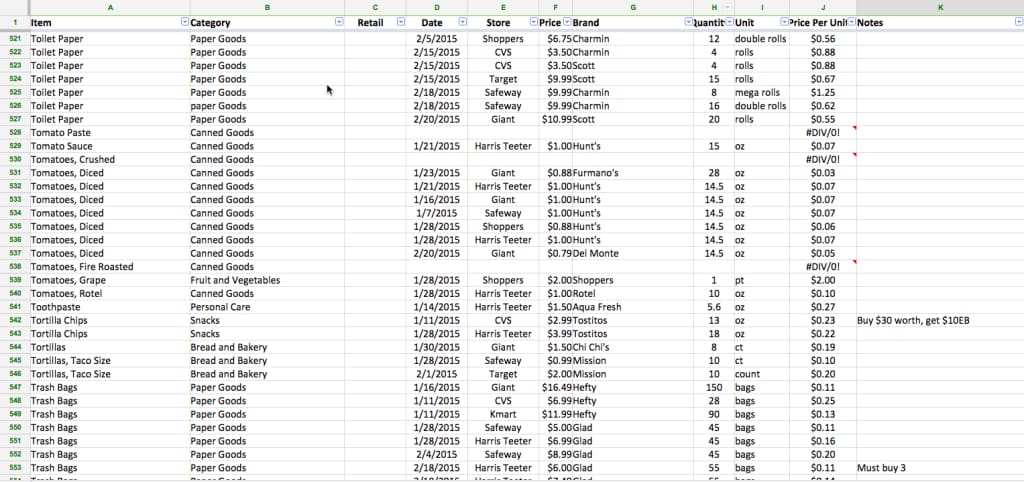1024x482 pixels.
Task: Open the Notes column filter dropdown
Action: point(1018,22)
